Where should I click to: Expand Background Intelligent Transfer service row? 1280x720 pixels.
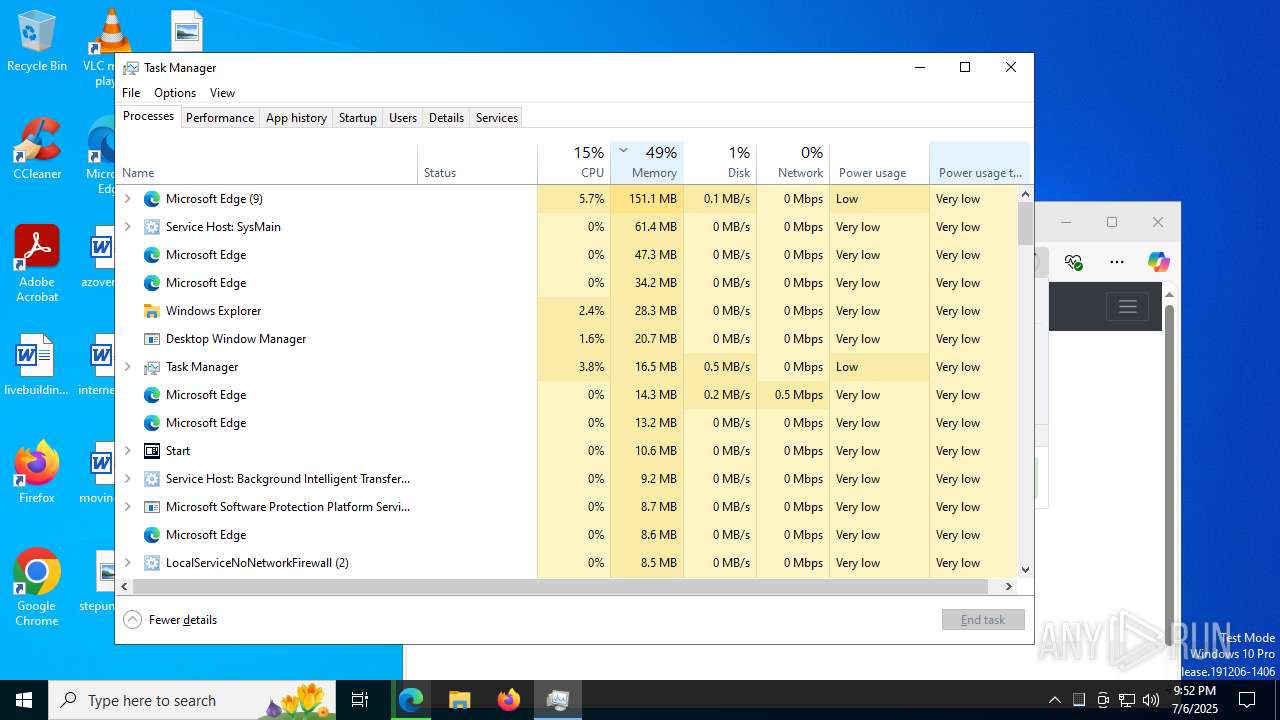[x=128, y=479]
